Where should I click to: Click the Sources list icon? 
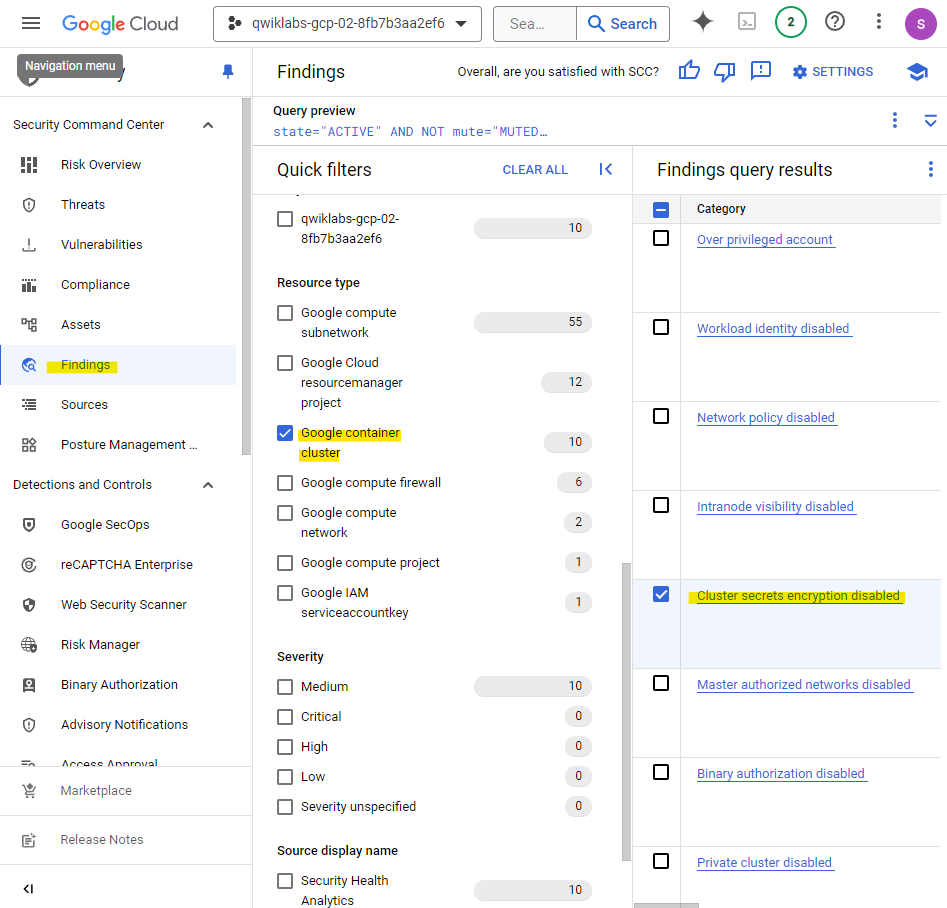pos(29,404)
